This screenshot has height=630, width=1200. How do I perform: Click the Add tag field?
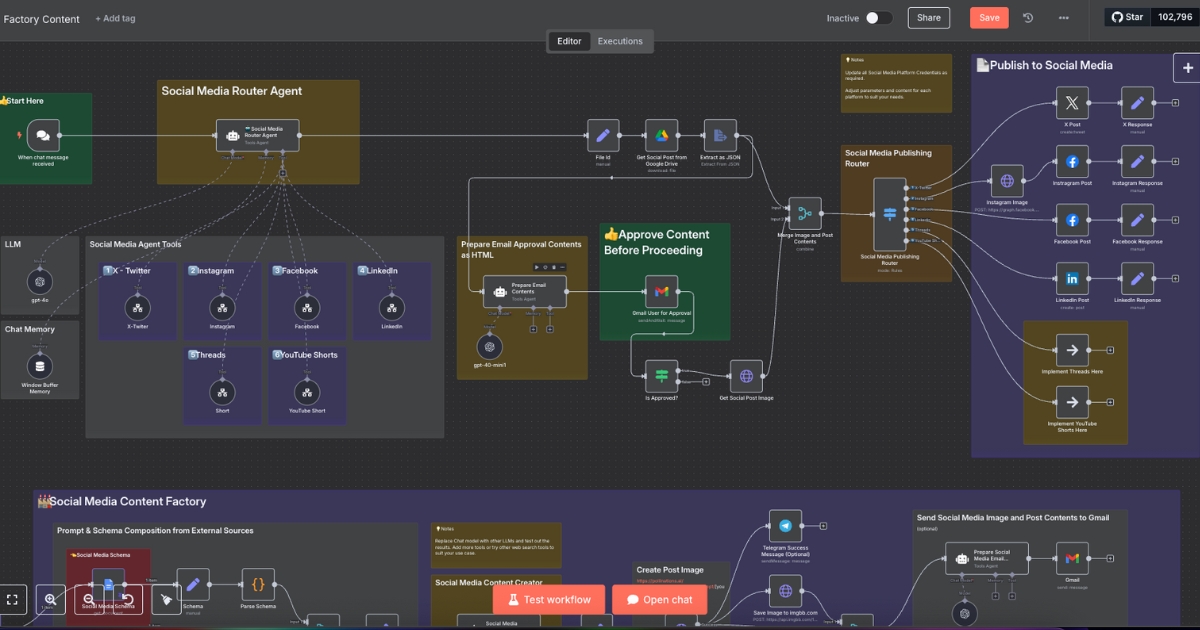[115, 19]
